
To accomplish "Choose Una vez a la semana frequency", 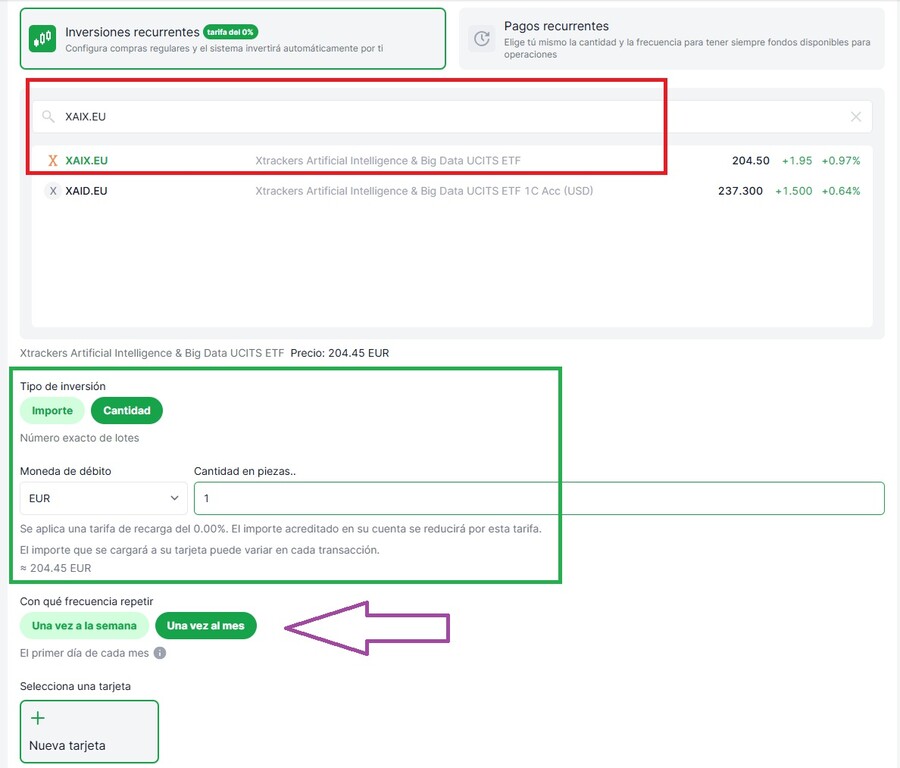I will (84, 626).
